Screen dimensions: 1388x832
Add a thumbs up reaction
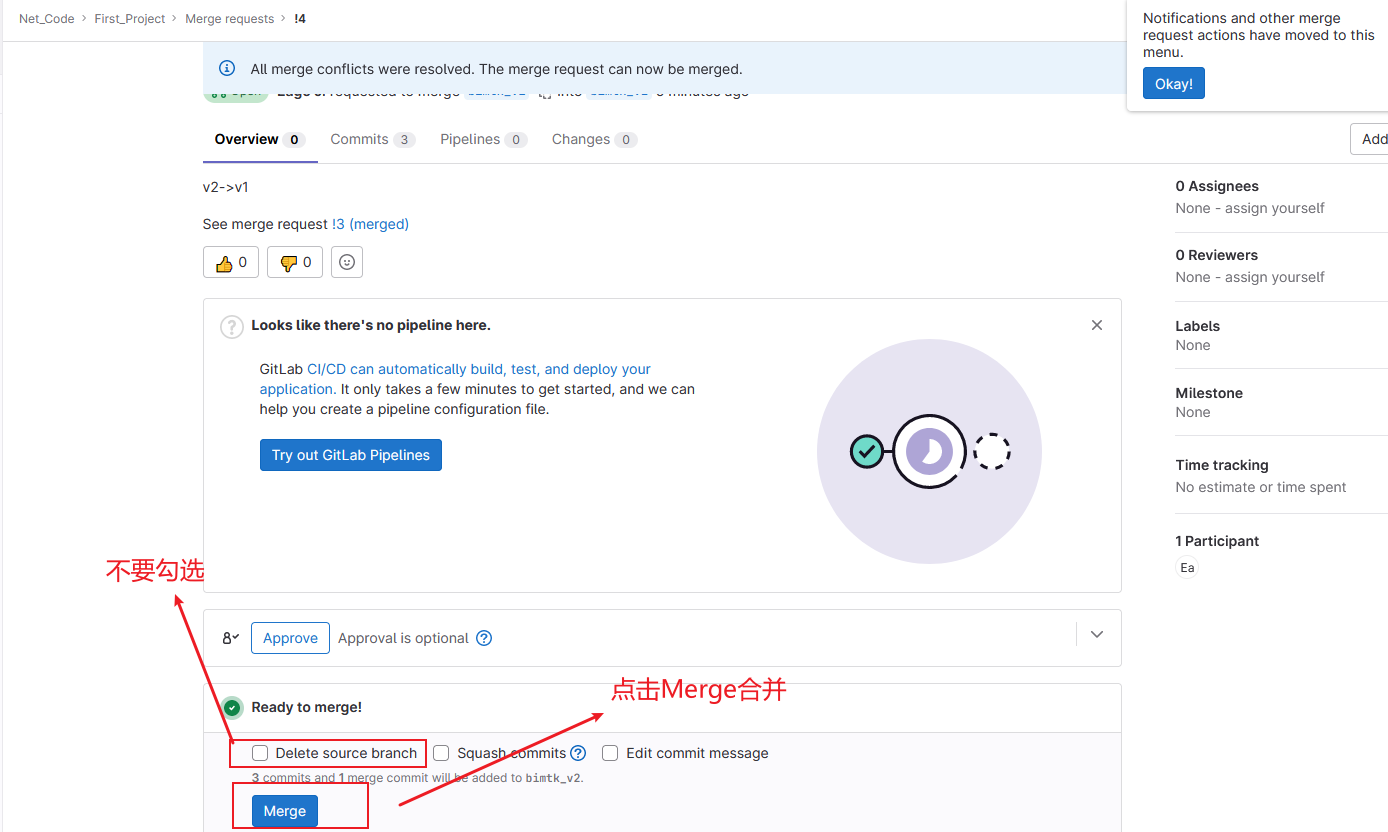pyautogui.click(x=231, y=262)
